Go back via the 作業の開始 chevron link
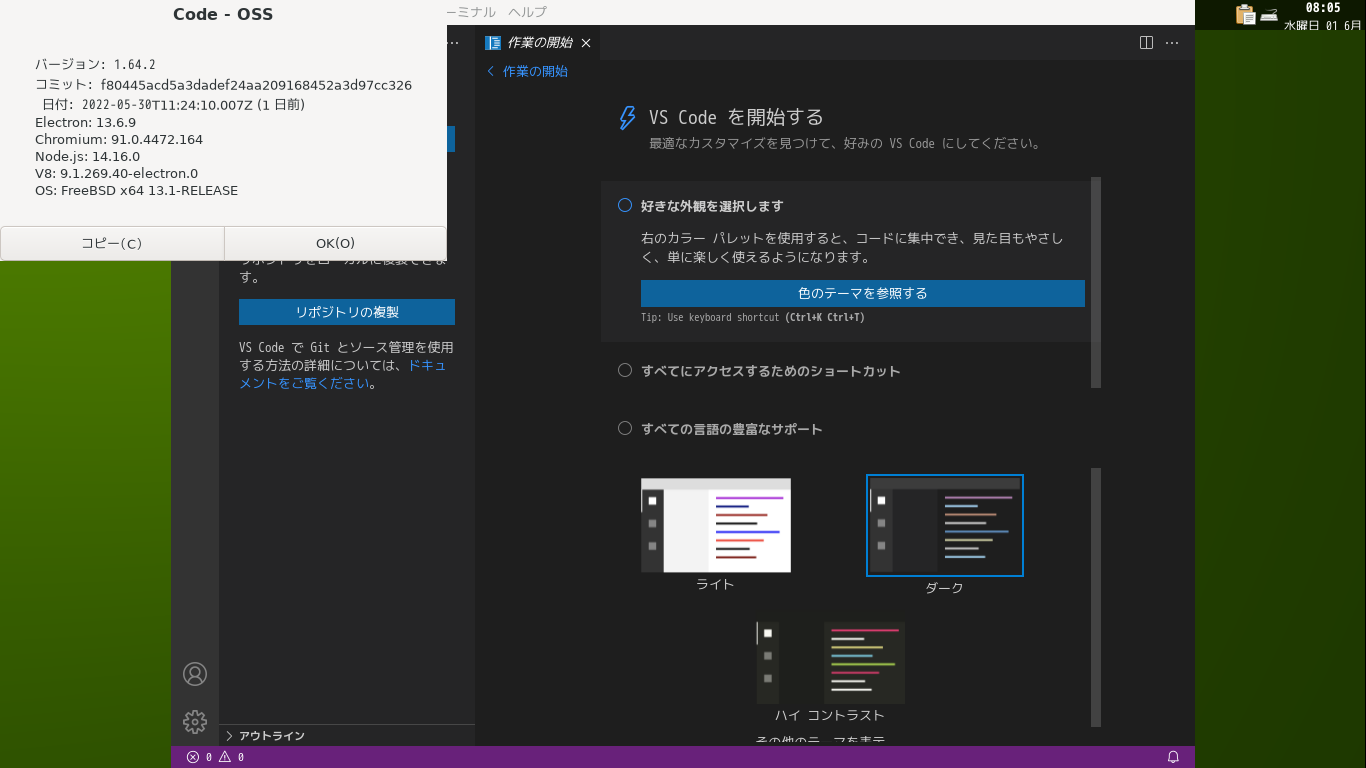Viewport: 1366px width, 768px height. coord(527,71)
